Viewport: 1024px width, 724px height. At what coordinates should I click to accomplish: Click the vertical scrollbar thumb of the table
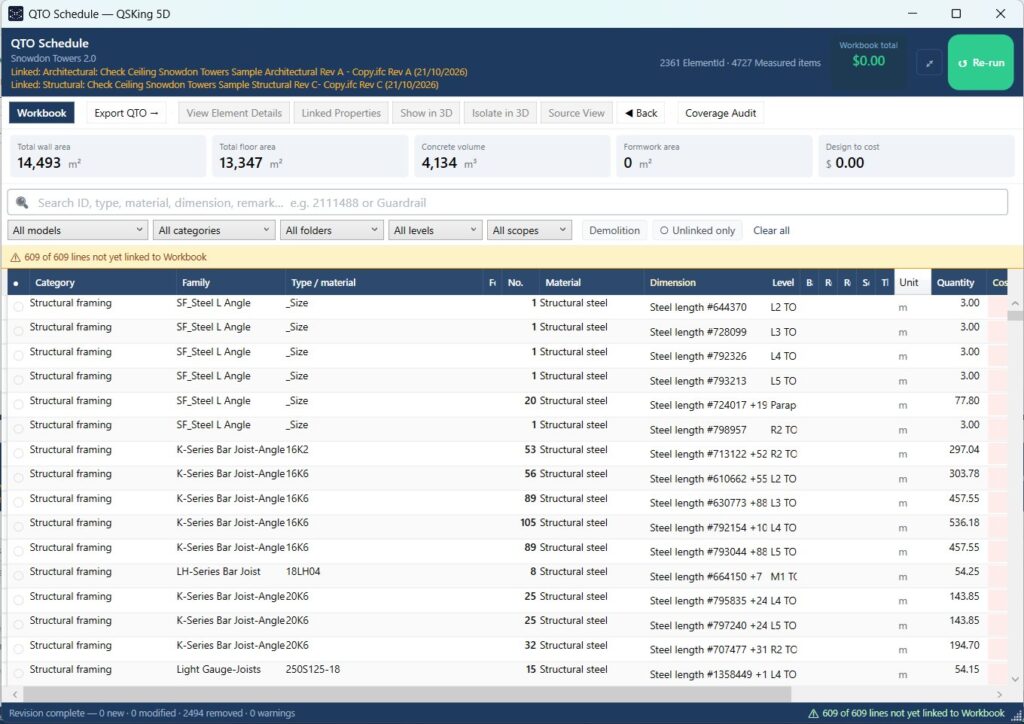point(1015,315)
